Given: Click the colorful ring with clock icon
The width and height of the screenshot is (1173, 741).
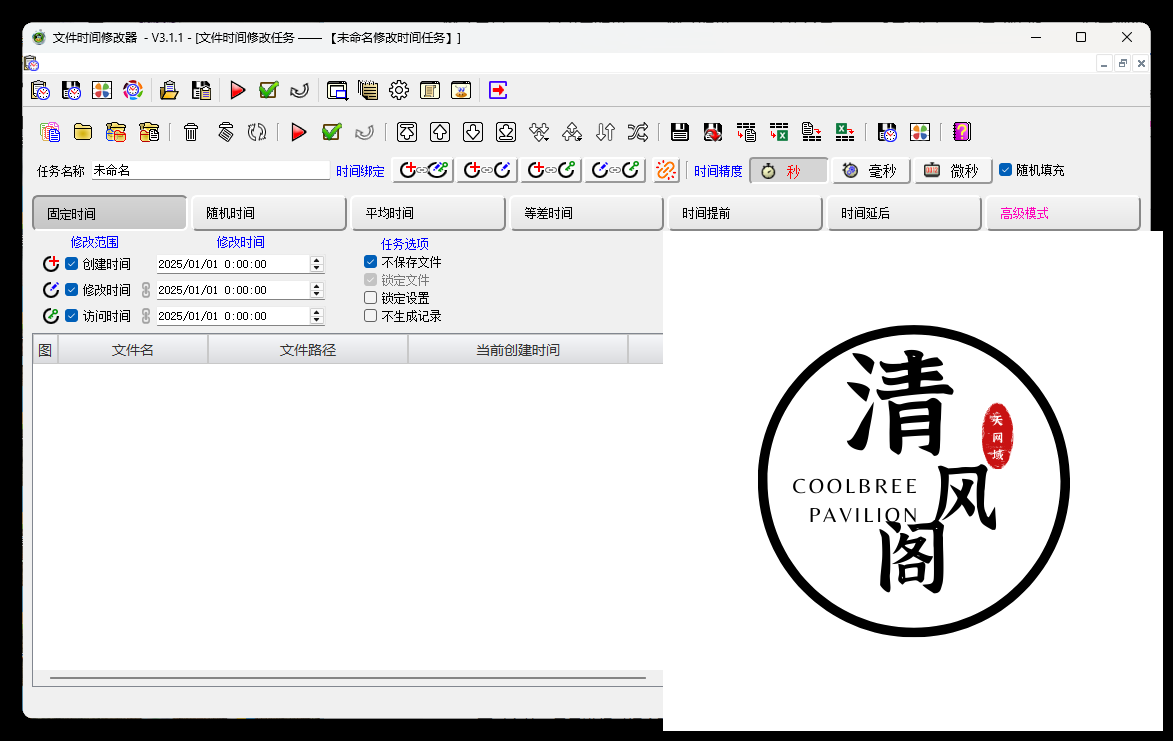Looking at the screenshot, I should click(x=133, y=90).
